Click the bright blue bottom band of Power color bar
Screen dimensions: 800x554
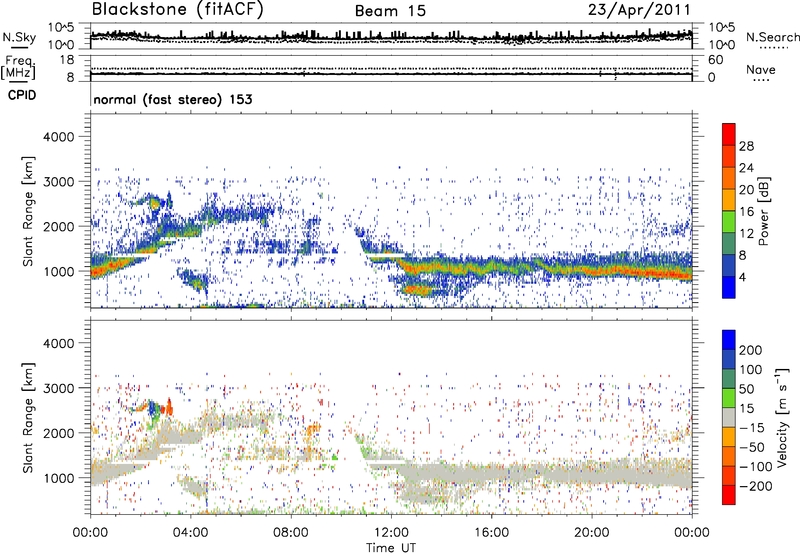(729, 287)
